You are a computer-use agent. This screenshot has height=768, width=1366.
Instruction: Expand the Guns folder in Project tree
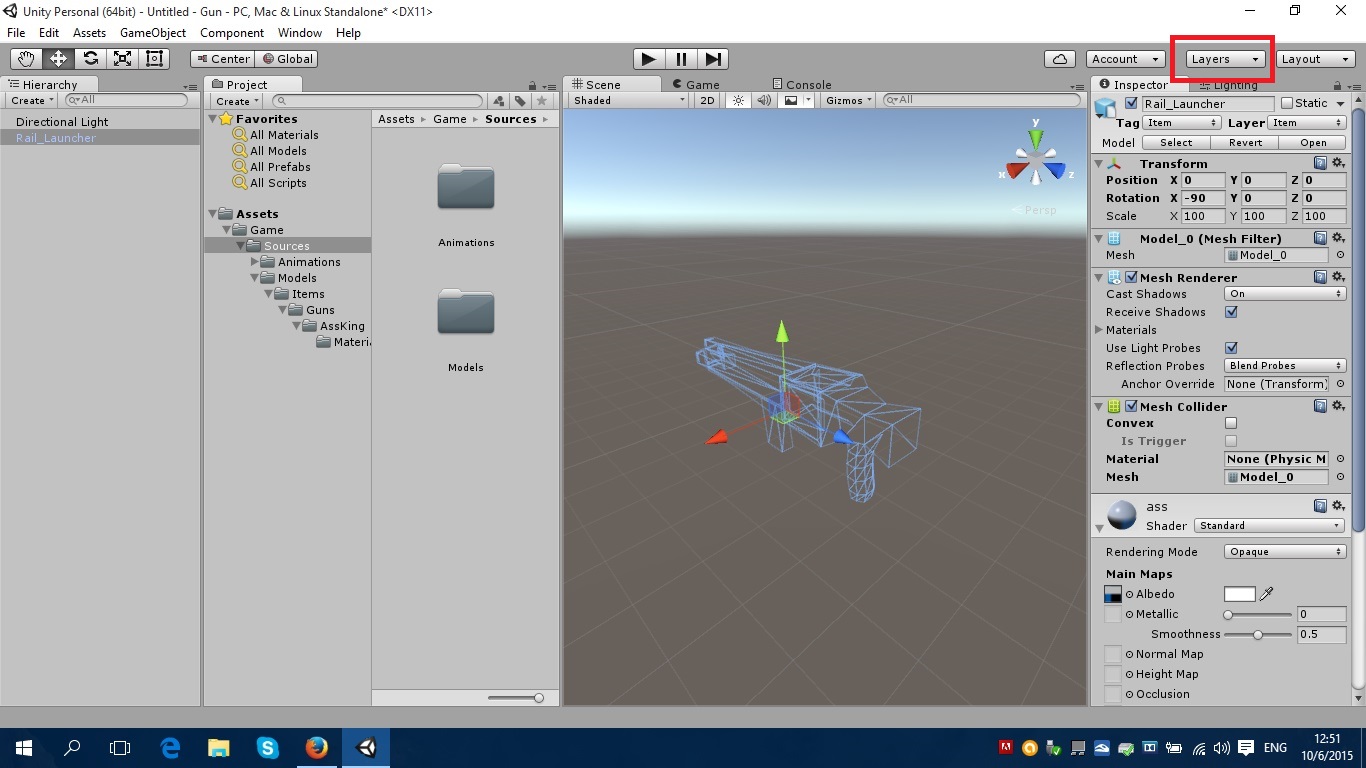pyautogui.click(x=282, y=310)
